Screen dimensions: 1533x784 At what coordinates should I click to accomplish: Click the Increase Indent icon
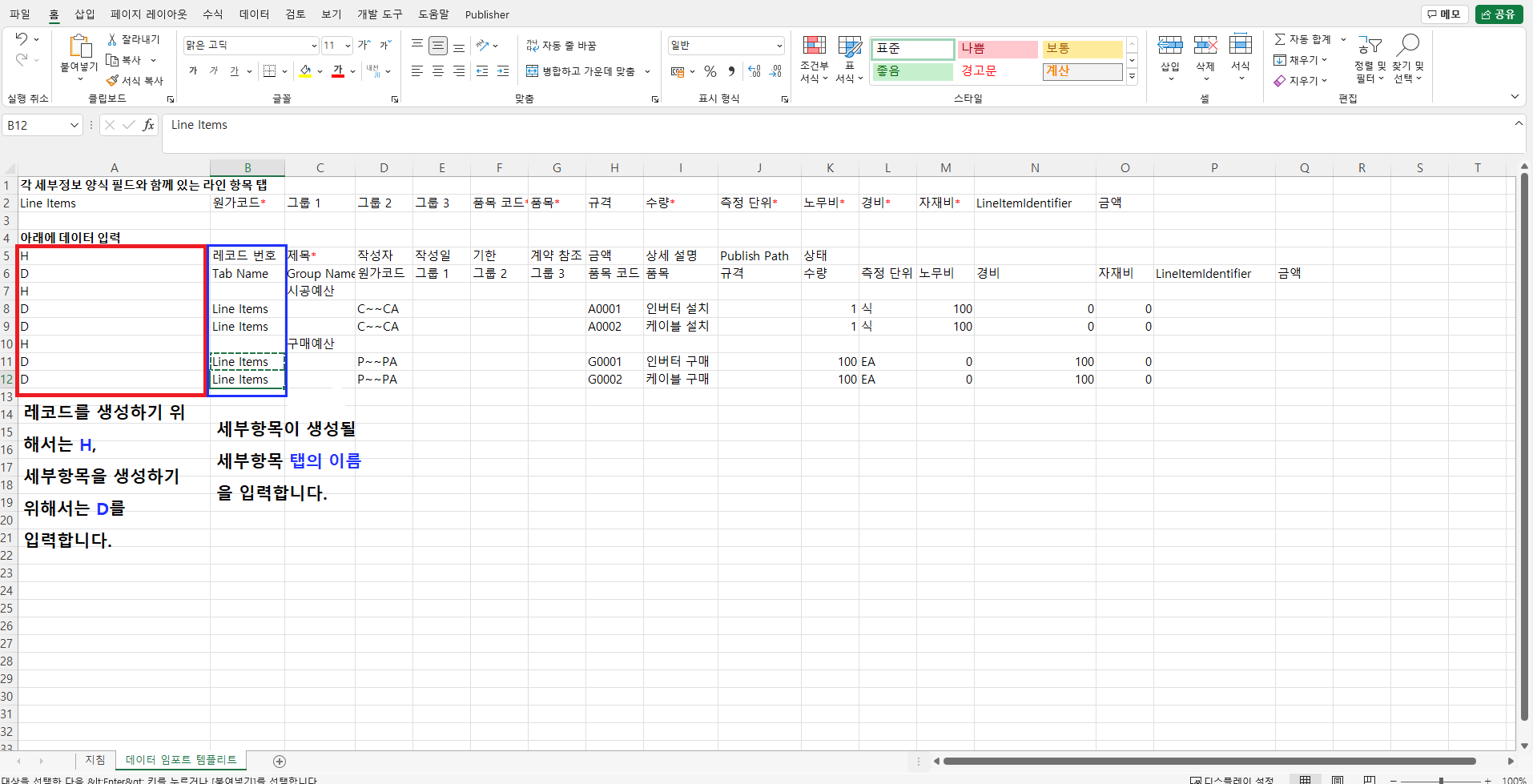(x=502, y=71)
